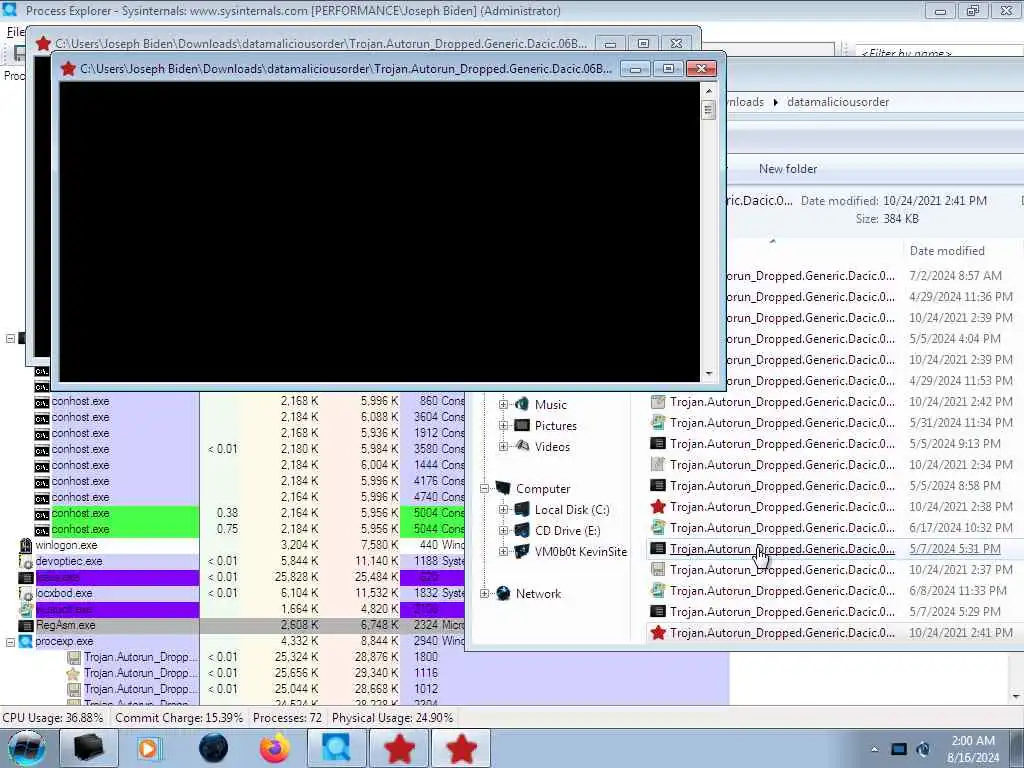Open breadcrumb arrow before datamaliciousorder

pyautogui.click(x=775, y=102)
